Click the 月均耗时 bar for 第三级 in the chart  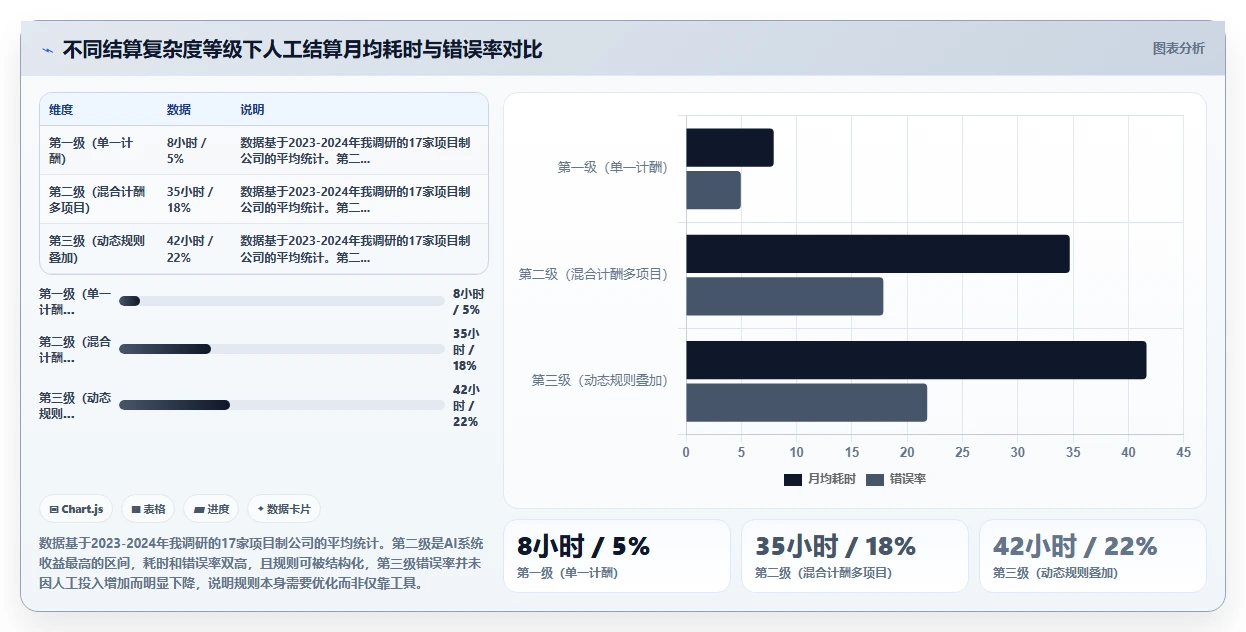coord(916,360)
